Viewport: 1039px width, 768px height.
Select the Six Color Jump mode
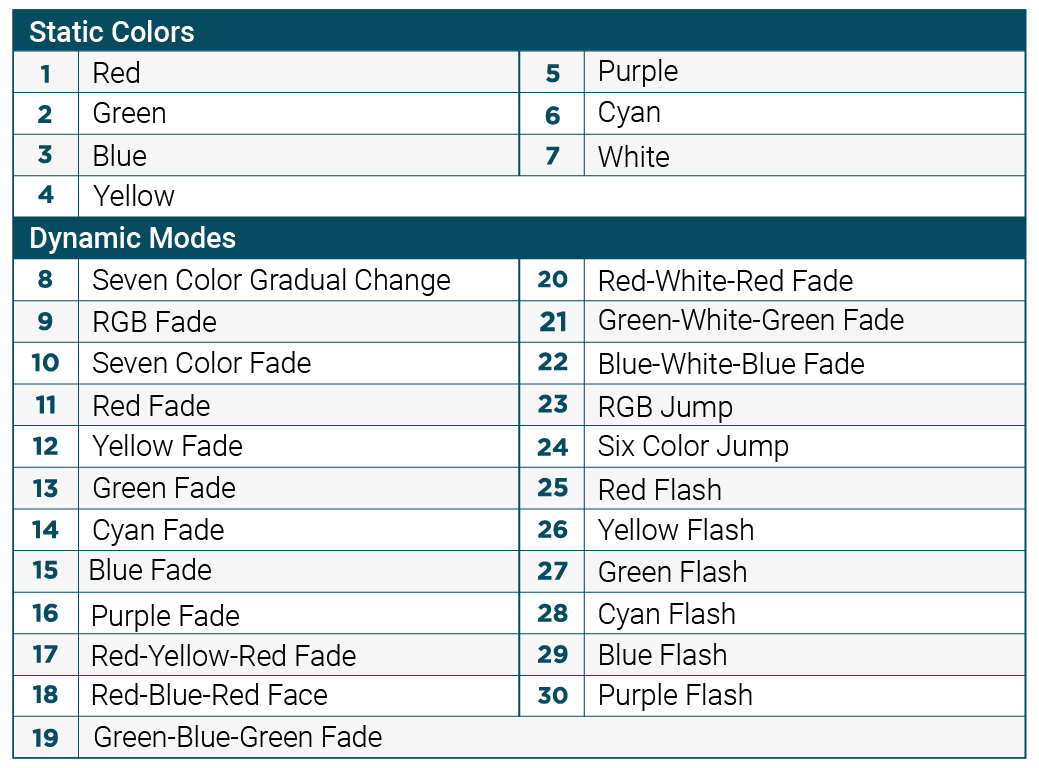pos(693,447)
